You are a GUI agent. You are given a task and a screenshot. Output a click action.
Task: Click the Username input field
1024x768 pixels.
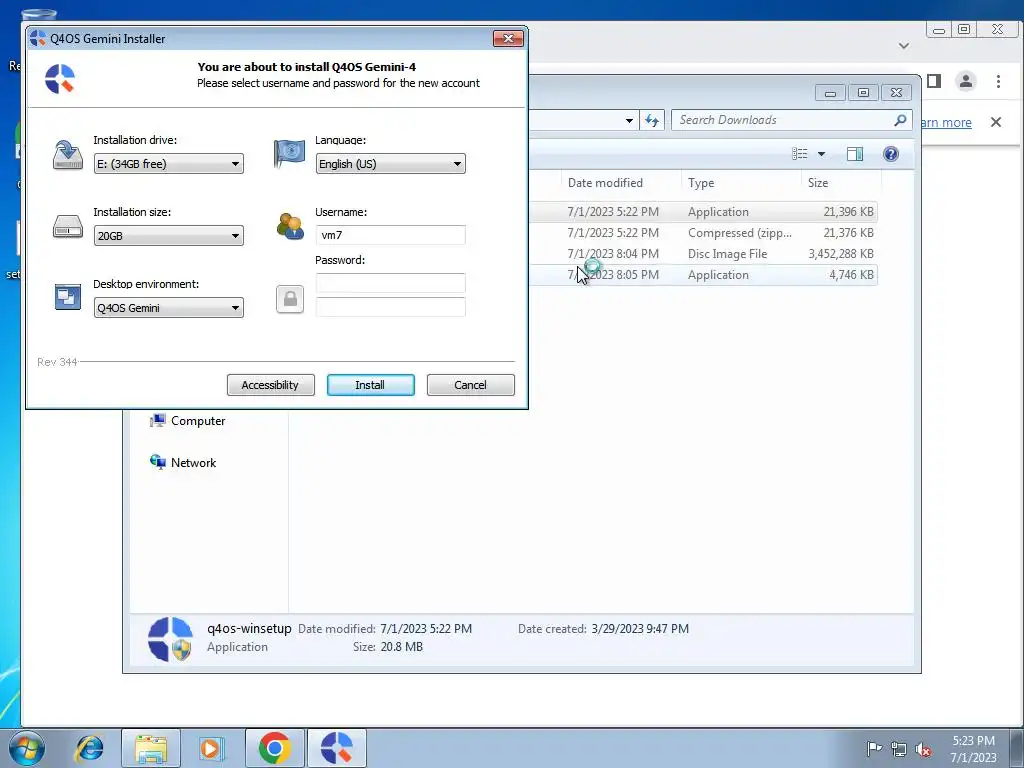(391, 235)
